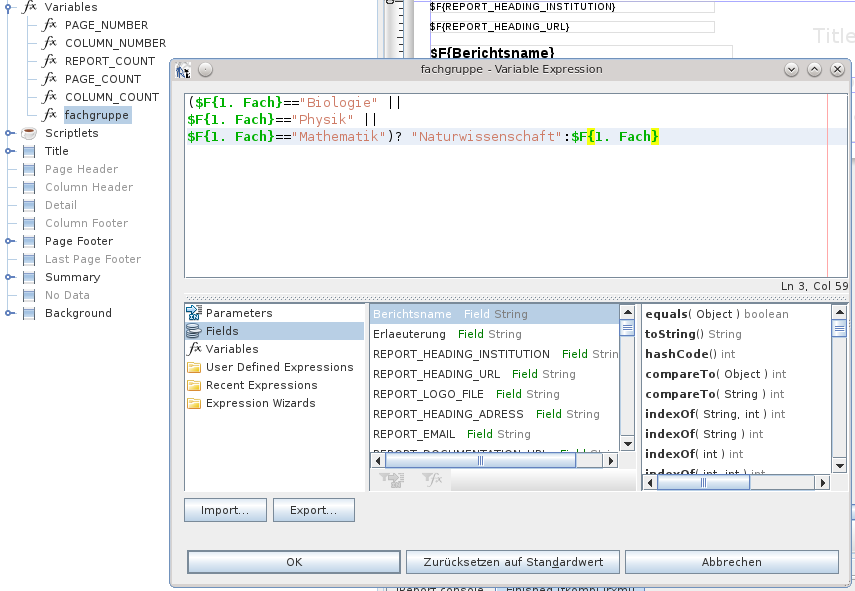Click the Column Footer band icon
This screenshot has height=591, width=855.
click(x=29, y=223)
